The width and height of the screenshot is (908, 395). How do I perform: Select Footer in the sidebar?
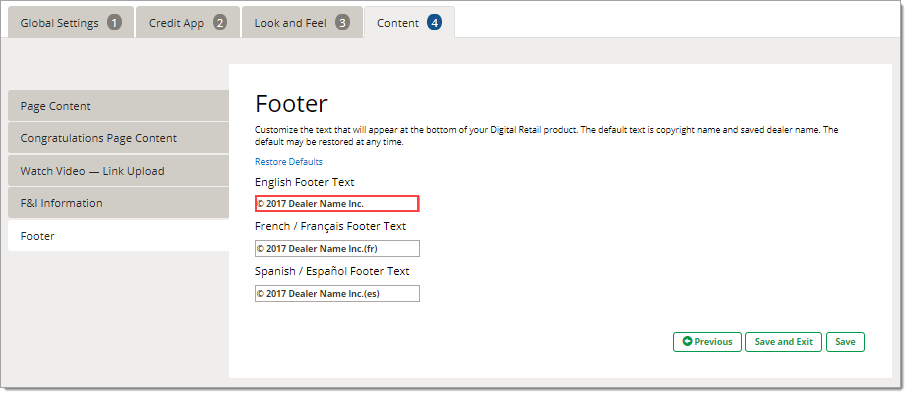point(119,236)
